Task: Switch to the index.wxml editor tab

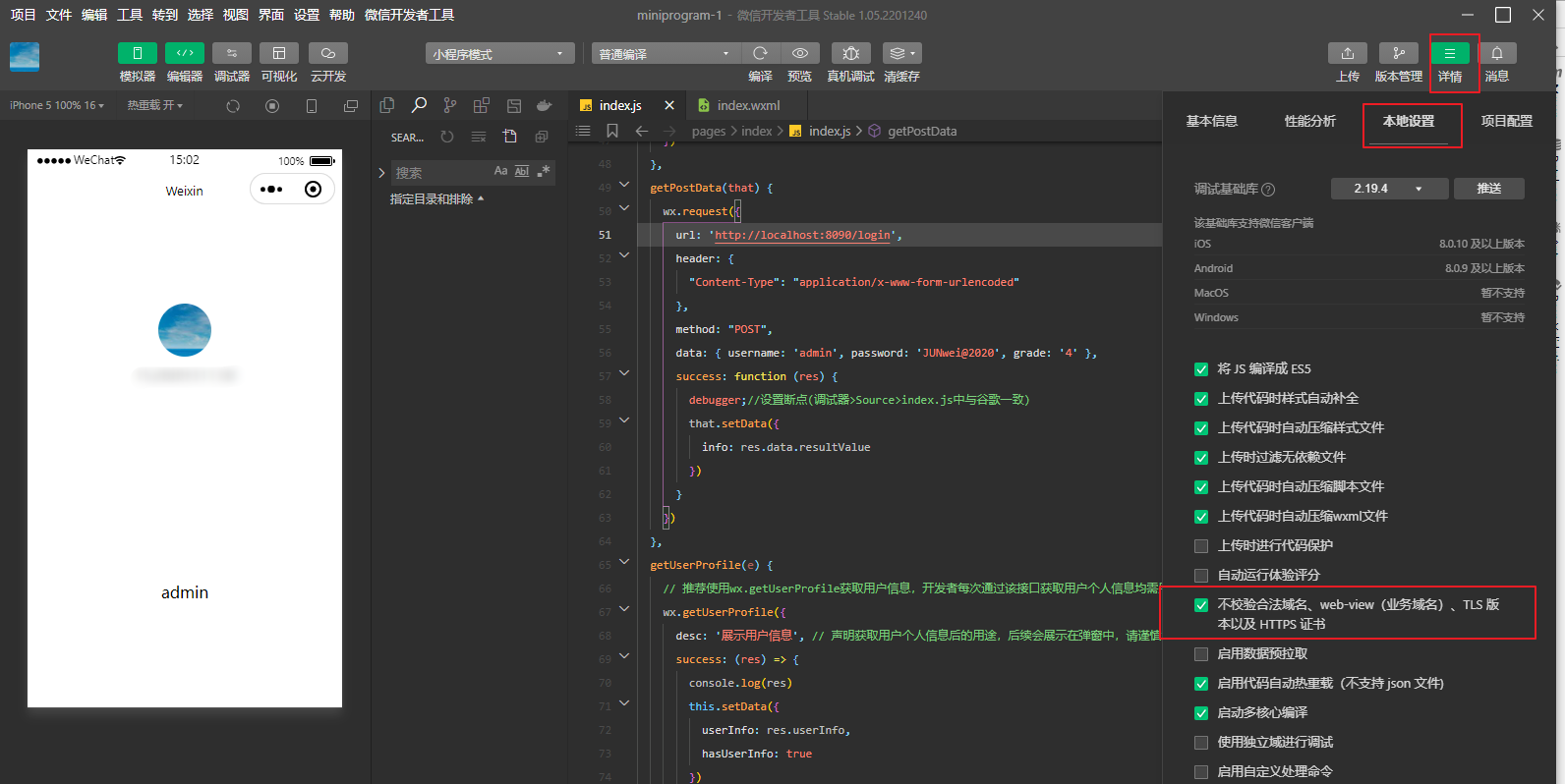Action: [747, 105]
